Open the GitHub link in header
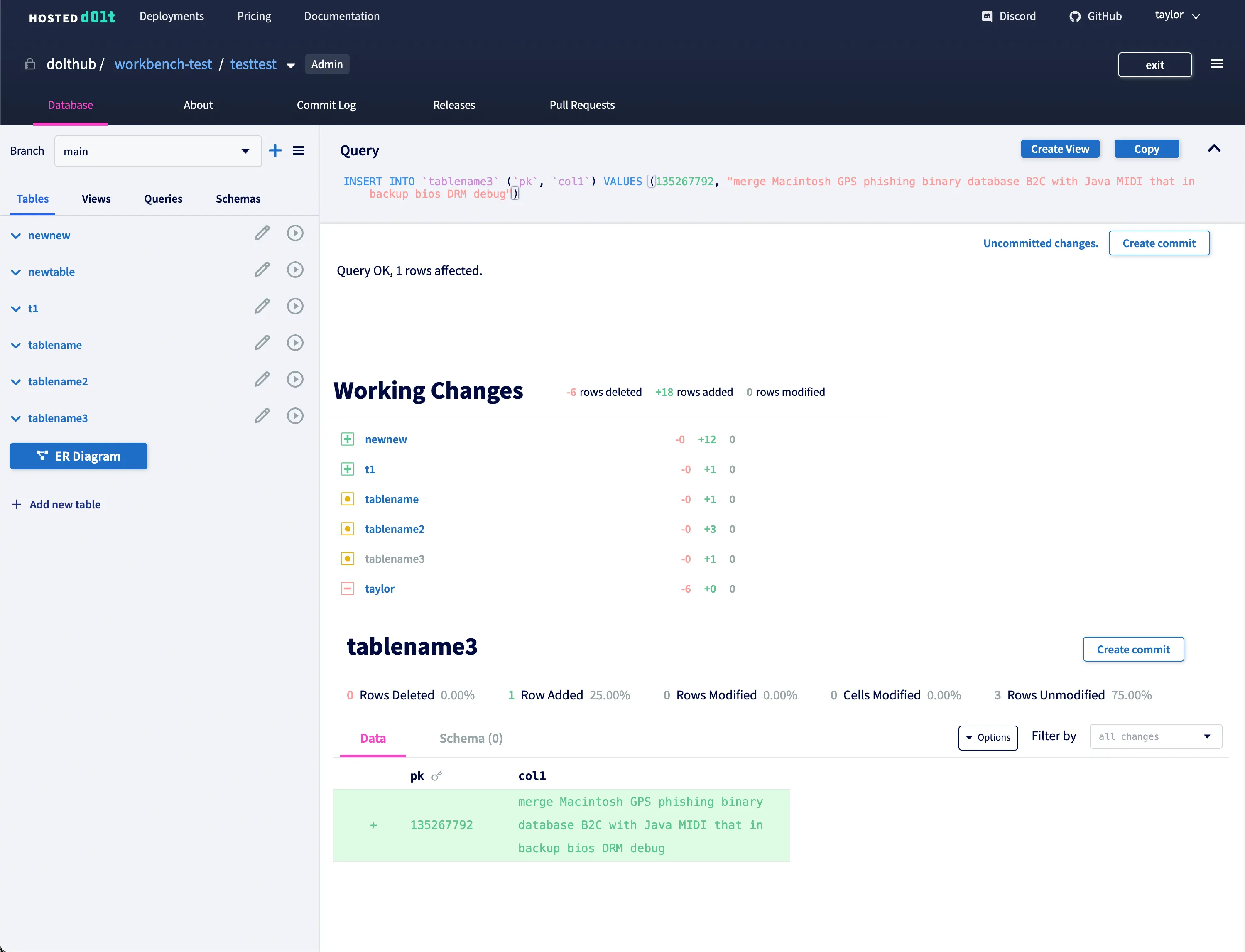 [1096, 17]
